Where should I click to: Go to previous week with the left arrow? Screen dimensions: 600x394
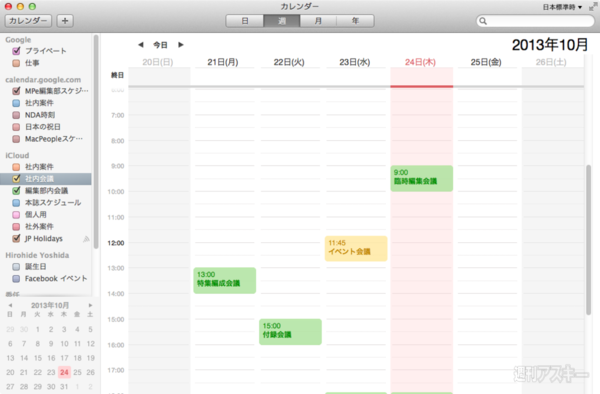click(141, 45)
